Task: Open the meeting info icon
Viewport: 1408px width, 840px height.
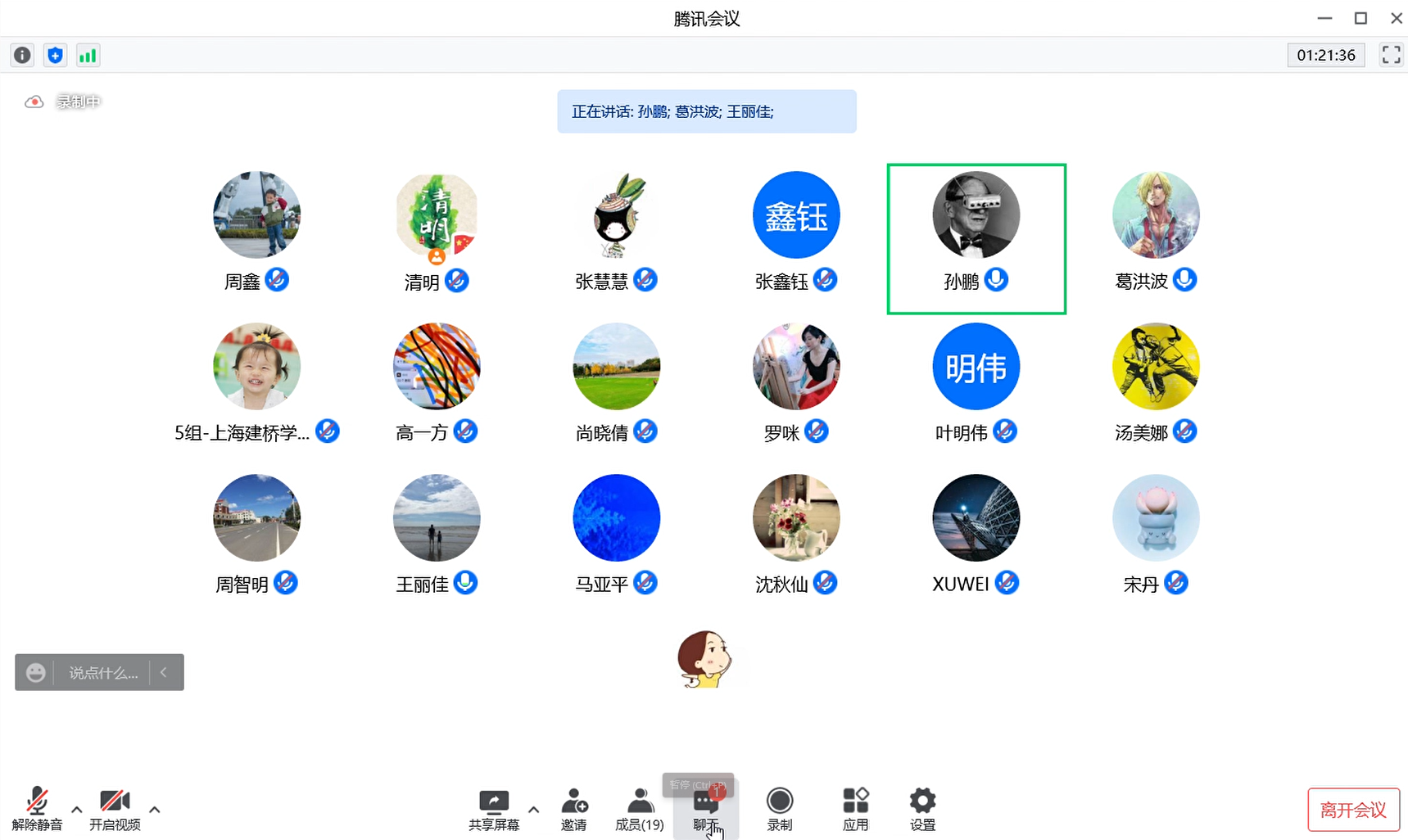Action: click(22, 55)
